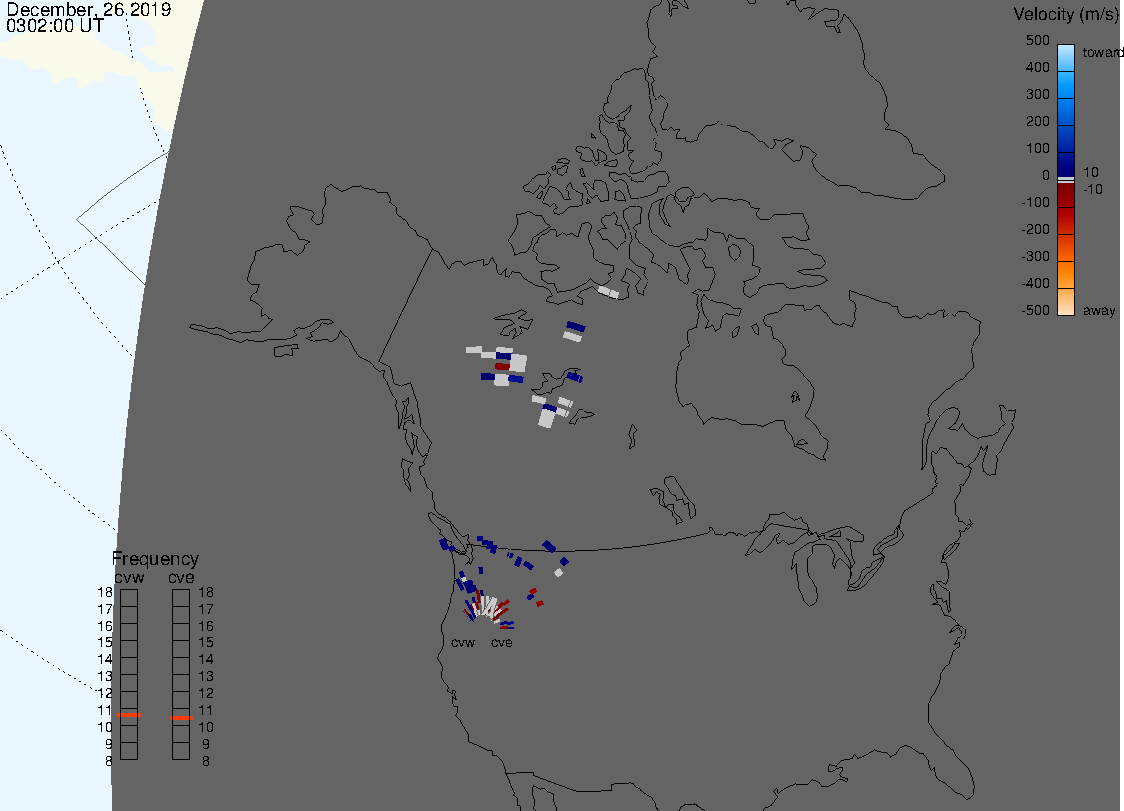Click the cvw radar site label on map
The width and height of the screenshot is (1124, 811).
point(463,642)
